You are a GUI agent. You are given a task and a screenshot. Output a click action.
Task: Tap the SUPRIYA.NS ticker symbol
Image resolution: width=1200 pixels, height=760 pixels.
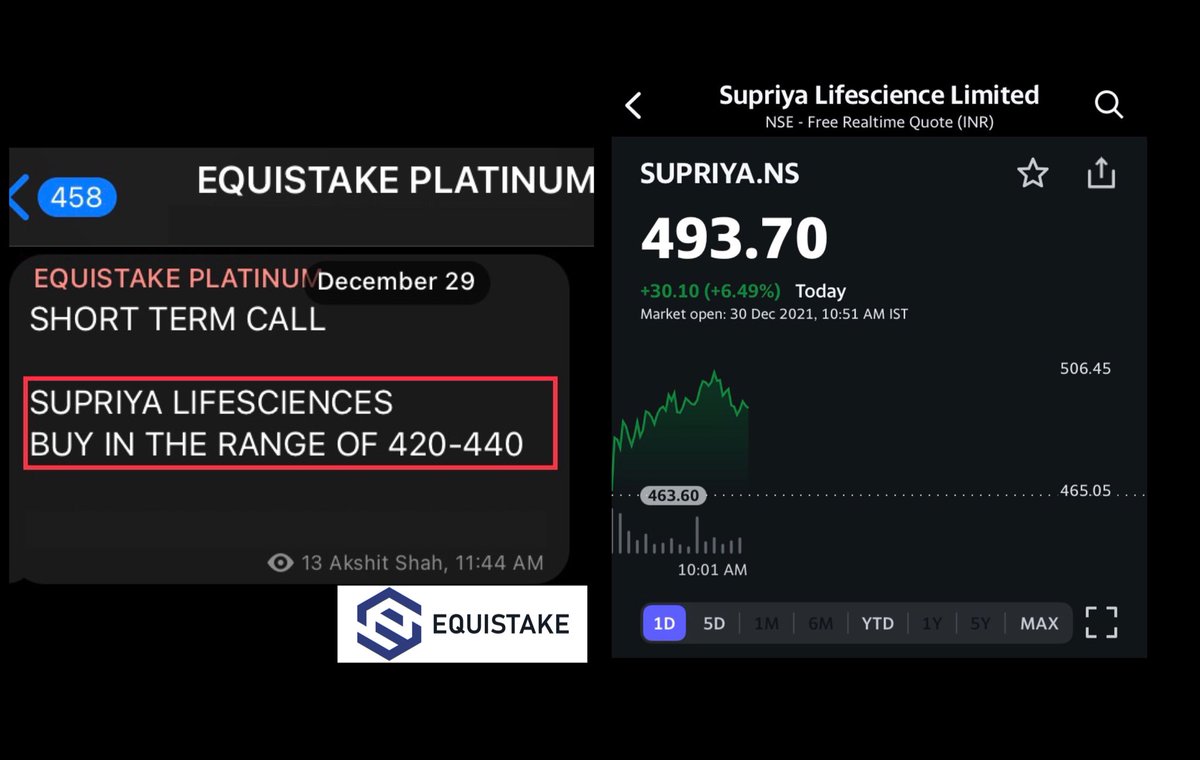[719, 174]
